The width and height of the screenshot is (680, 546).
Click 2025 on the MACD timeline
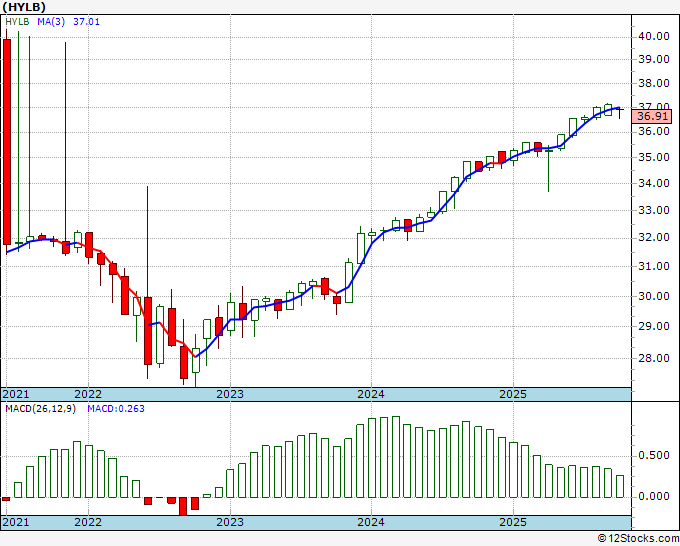(x=513, y=522)
